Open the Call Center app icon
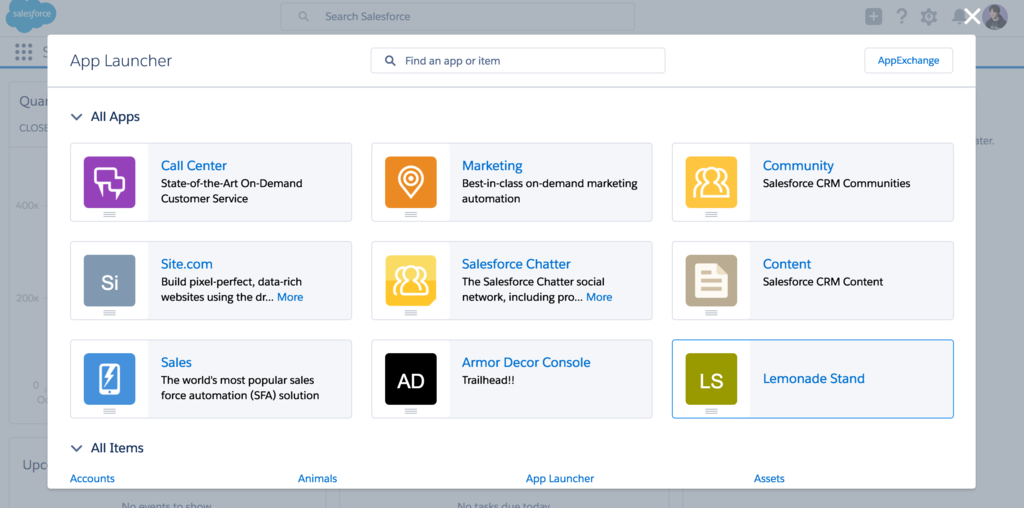This screenshot has width=1024, height=508. tap(110, 182)
